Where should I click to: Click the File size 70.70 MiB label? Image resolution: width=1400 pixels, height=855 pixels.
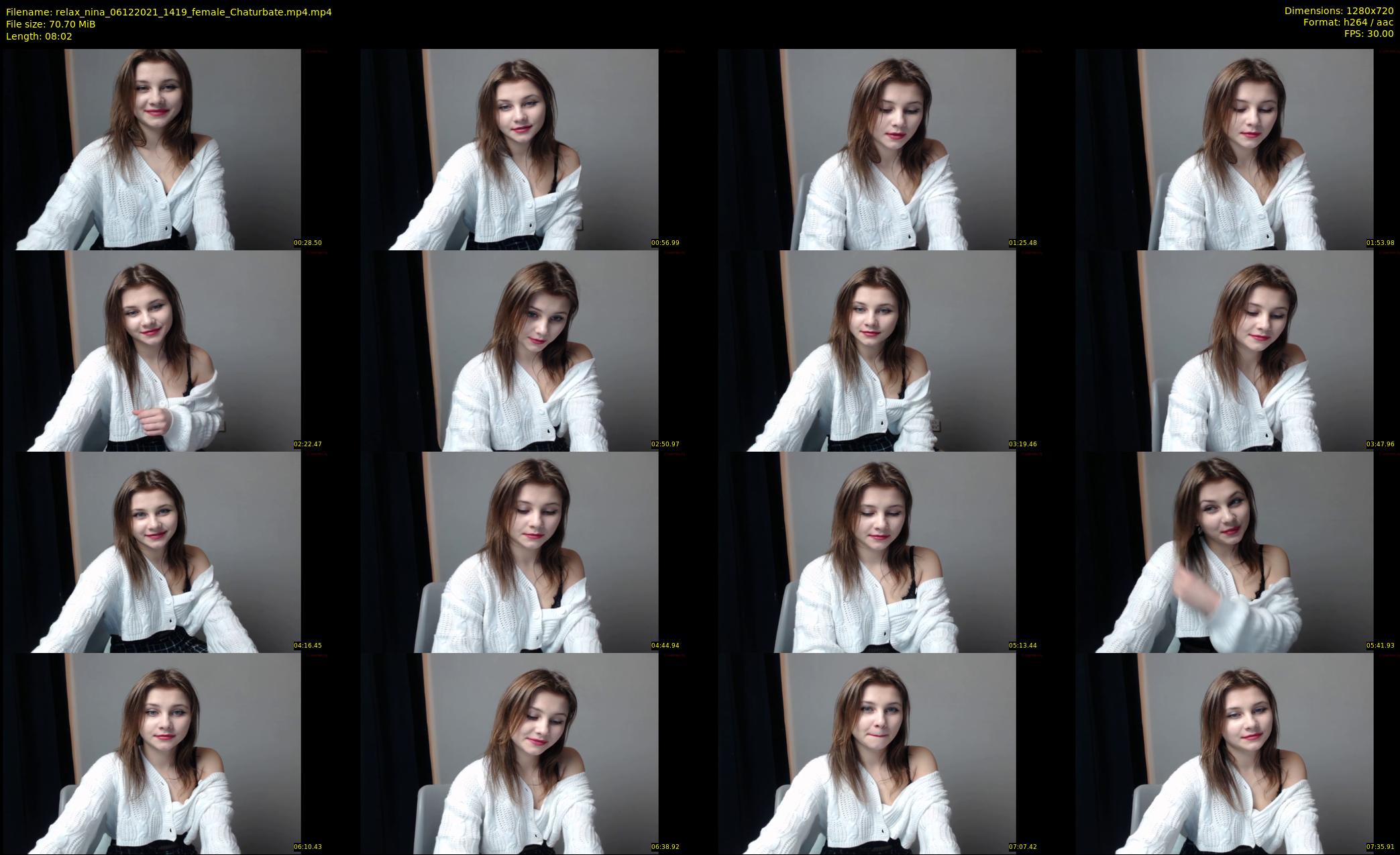[50, 24]
